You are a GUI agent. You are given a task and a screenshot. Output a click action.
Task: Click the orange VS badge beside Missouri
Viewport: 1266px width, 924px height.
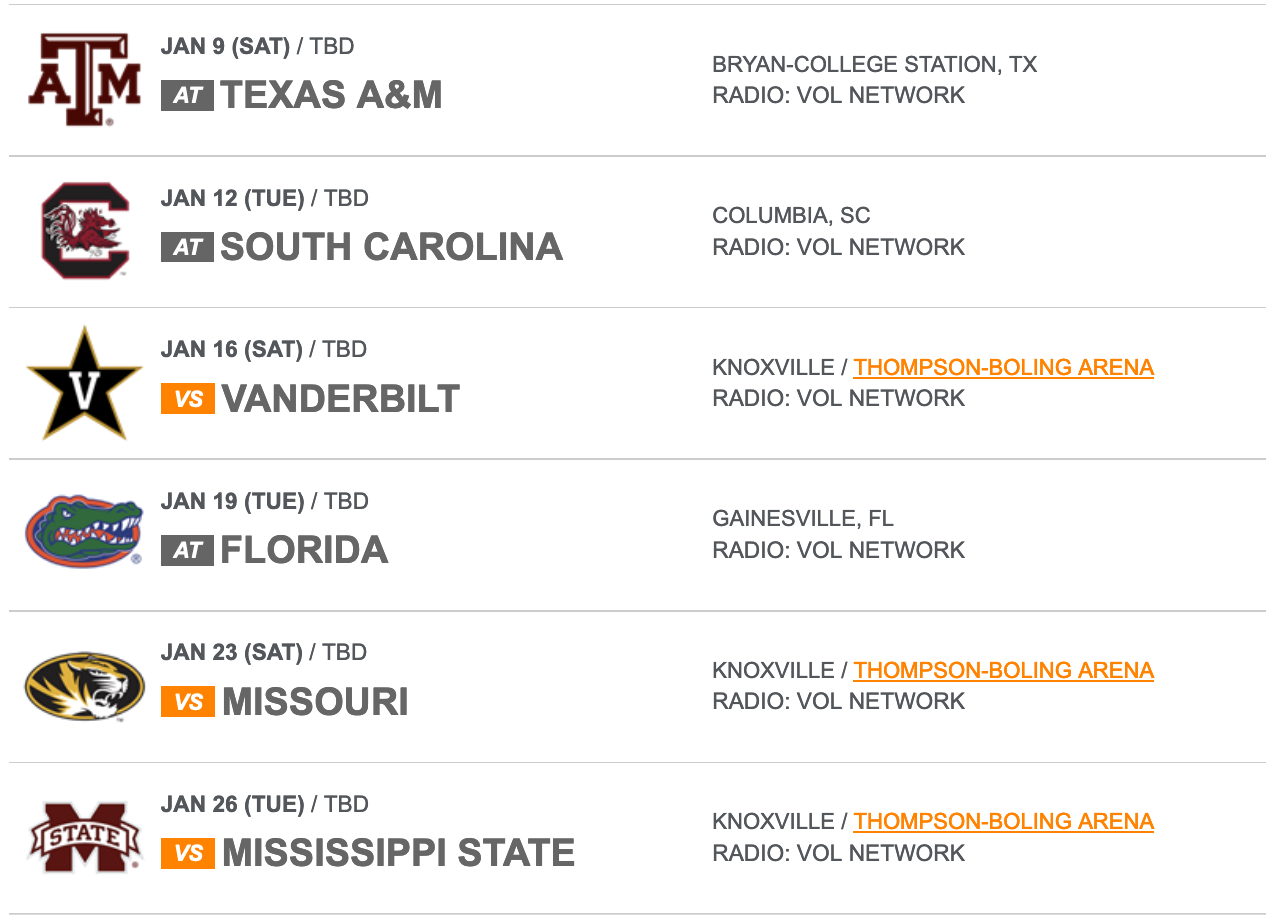(188, 702)
